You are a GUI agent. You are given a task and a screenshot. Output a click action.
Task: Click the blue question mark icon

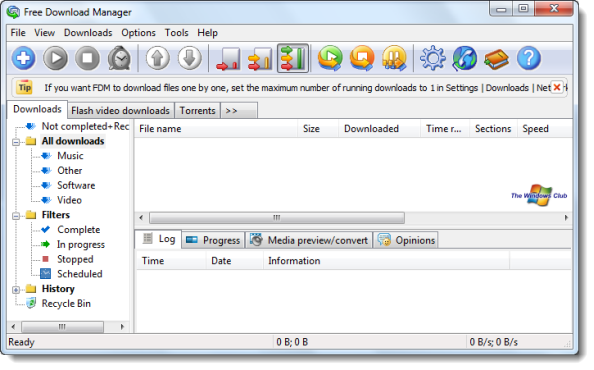click(x=528, y=59)
